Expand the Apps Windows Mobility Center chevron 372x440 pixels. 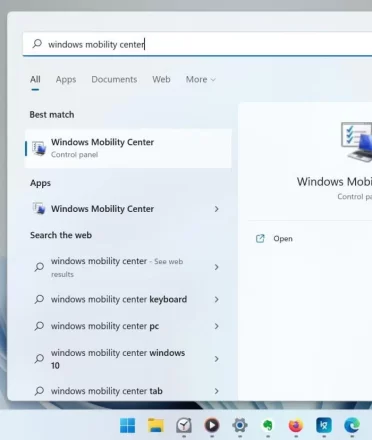coord(217,209)
